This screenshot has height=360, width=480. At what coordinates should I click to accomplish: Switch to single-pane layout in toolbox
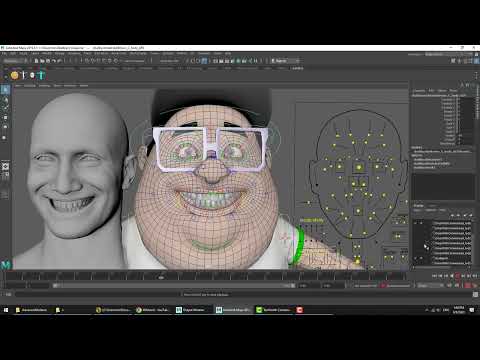5,166
